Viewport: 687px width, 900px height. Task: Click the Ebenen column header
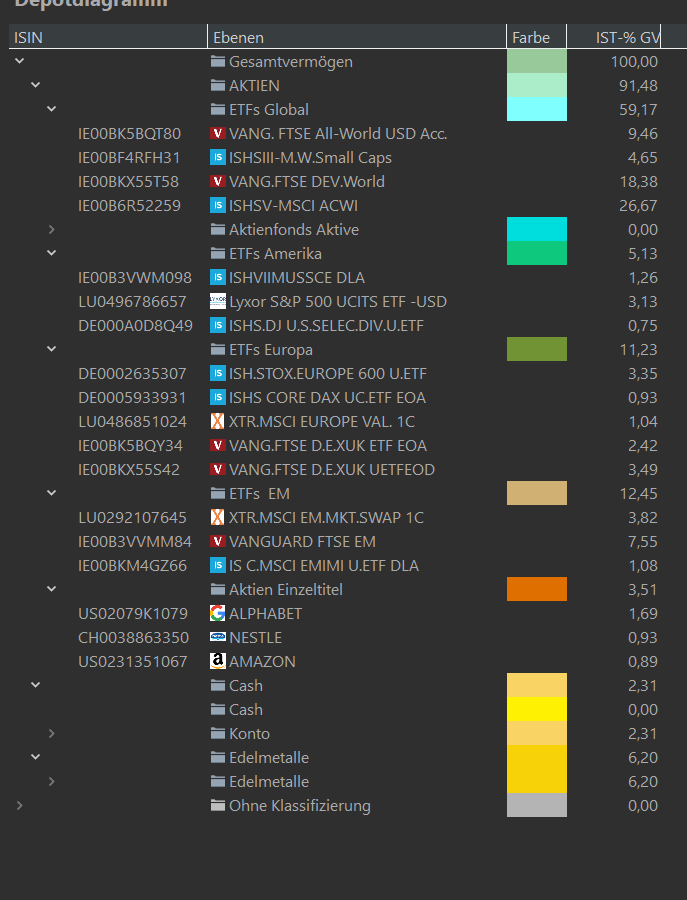pyautogui.click(x=356, y=37)
